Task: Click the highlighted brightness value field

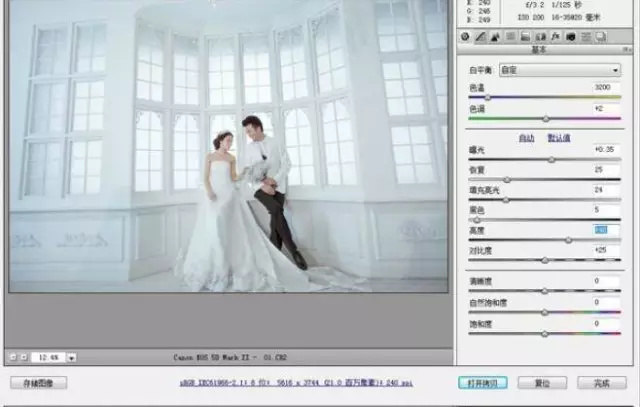Action: (x=606, y=230)
